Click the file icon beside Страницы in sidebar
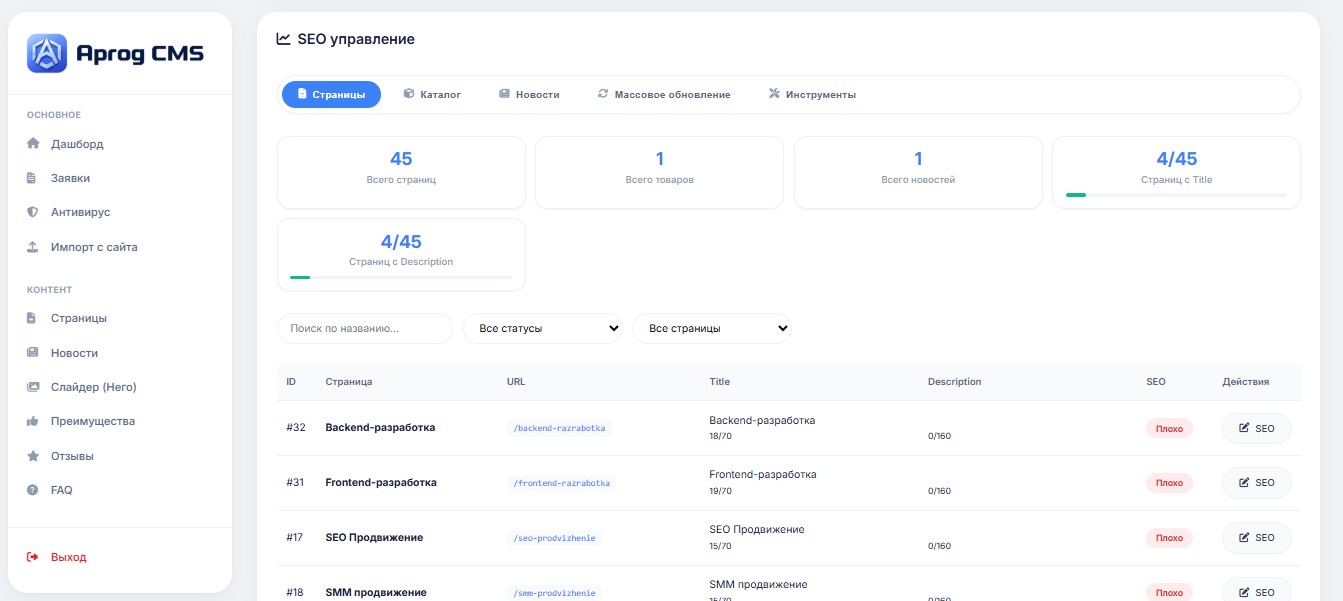 [x=33, y=318]
